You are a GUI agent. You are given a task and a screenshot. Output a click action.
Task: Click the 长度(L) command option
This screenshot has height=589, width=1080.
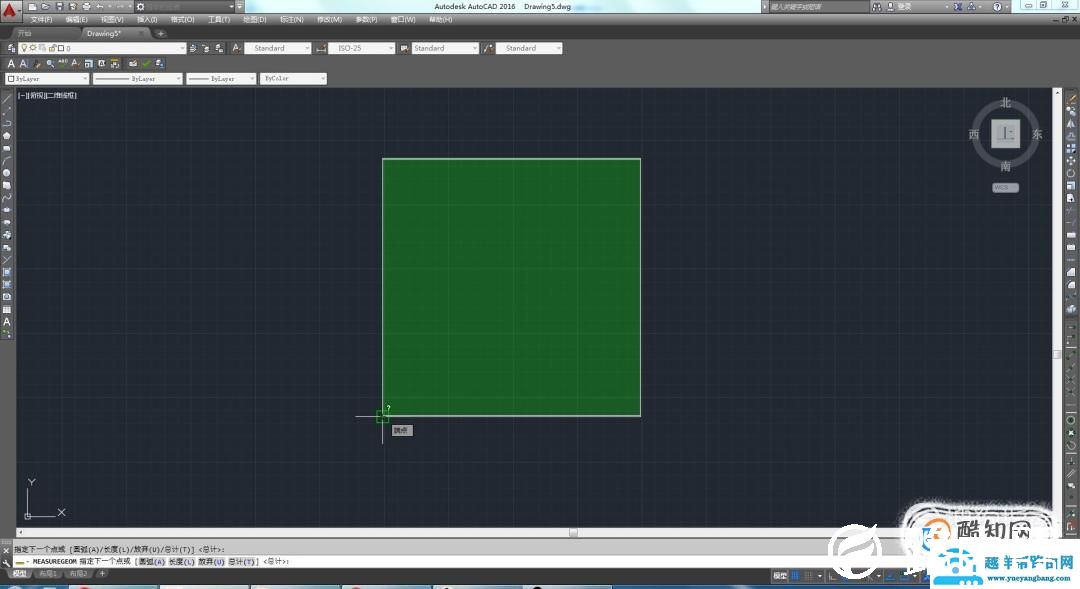[x=181, y=562]
